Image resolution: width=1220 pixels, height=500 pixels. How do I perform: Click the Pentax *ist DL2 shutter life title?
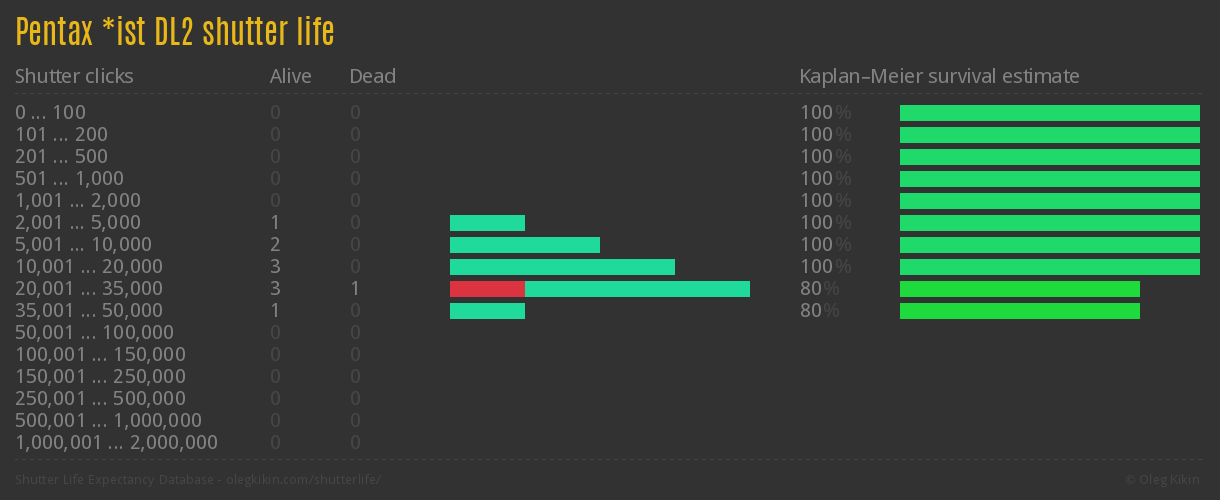pyautogui.click(x=175, y=33)
